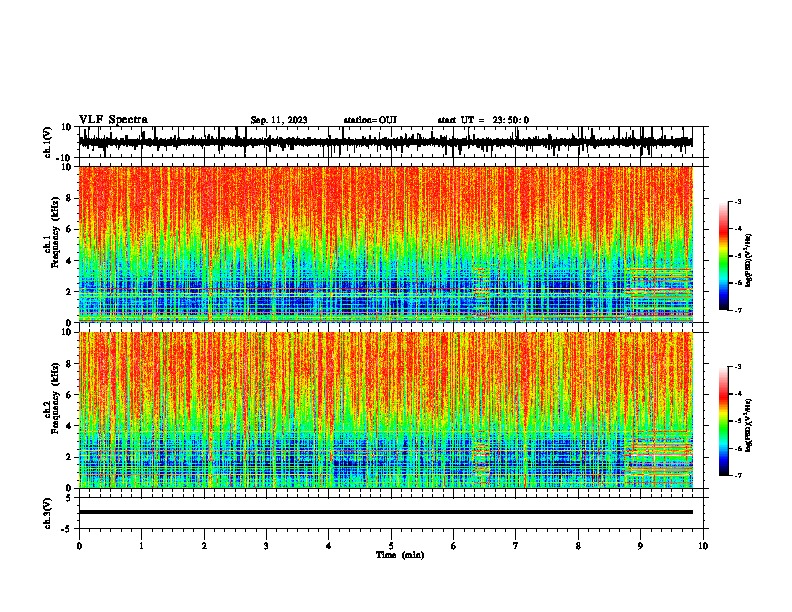The height and width of the screenshot is (612, 792).
Task: Click the ch.3 voltage trace panel
Action: 390,513
